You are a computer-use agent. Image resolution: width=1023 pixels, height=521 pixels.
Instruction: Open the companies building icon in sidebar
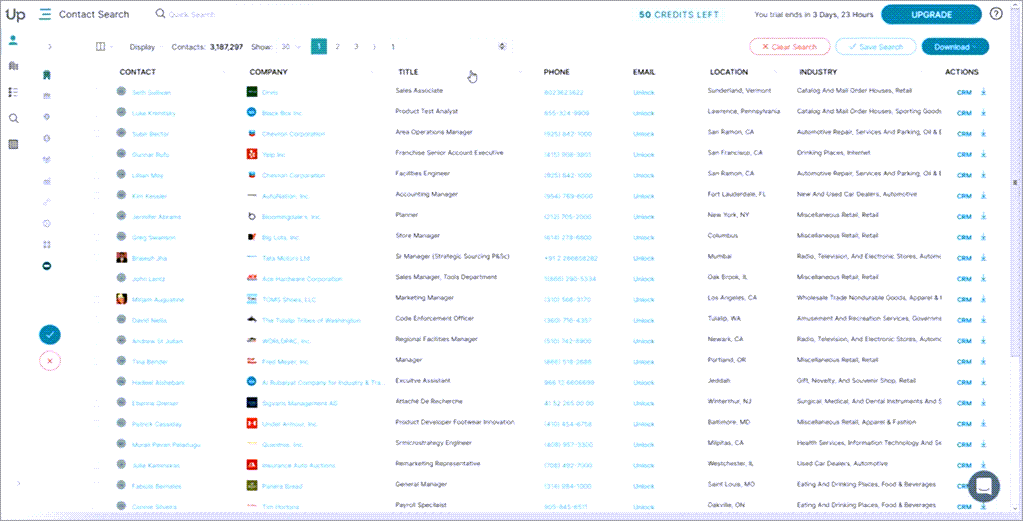click(x=13, y=66)
